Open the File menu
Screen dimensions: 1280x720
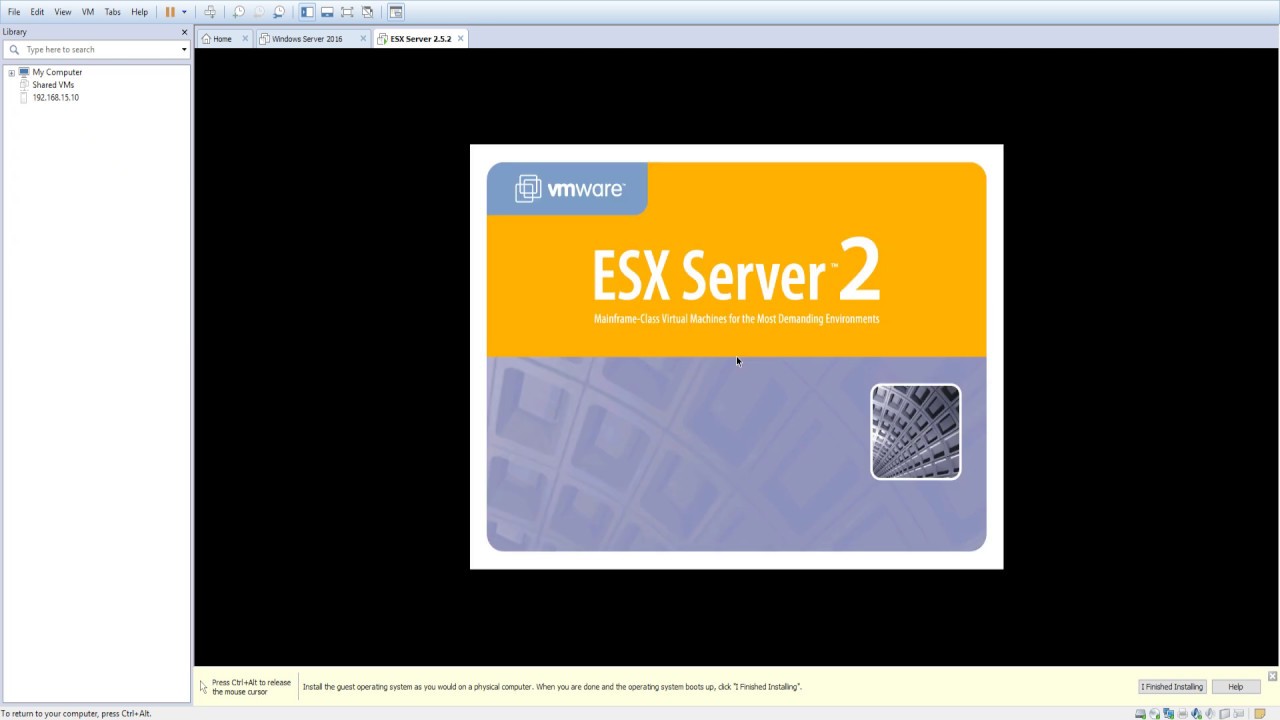(14, 12)
